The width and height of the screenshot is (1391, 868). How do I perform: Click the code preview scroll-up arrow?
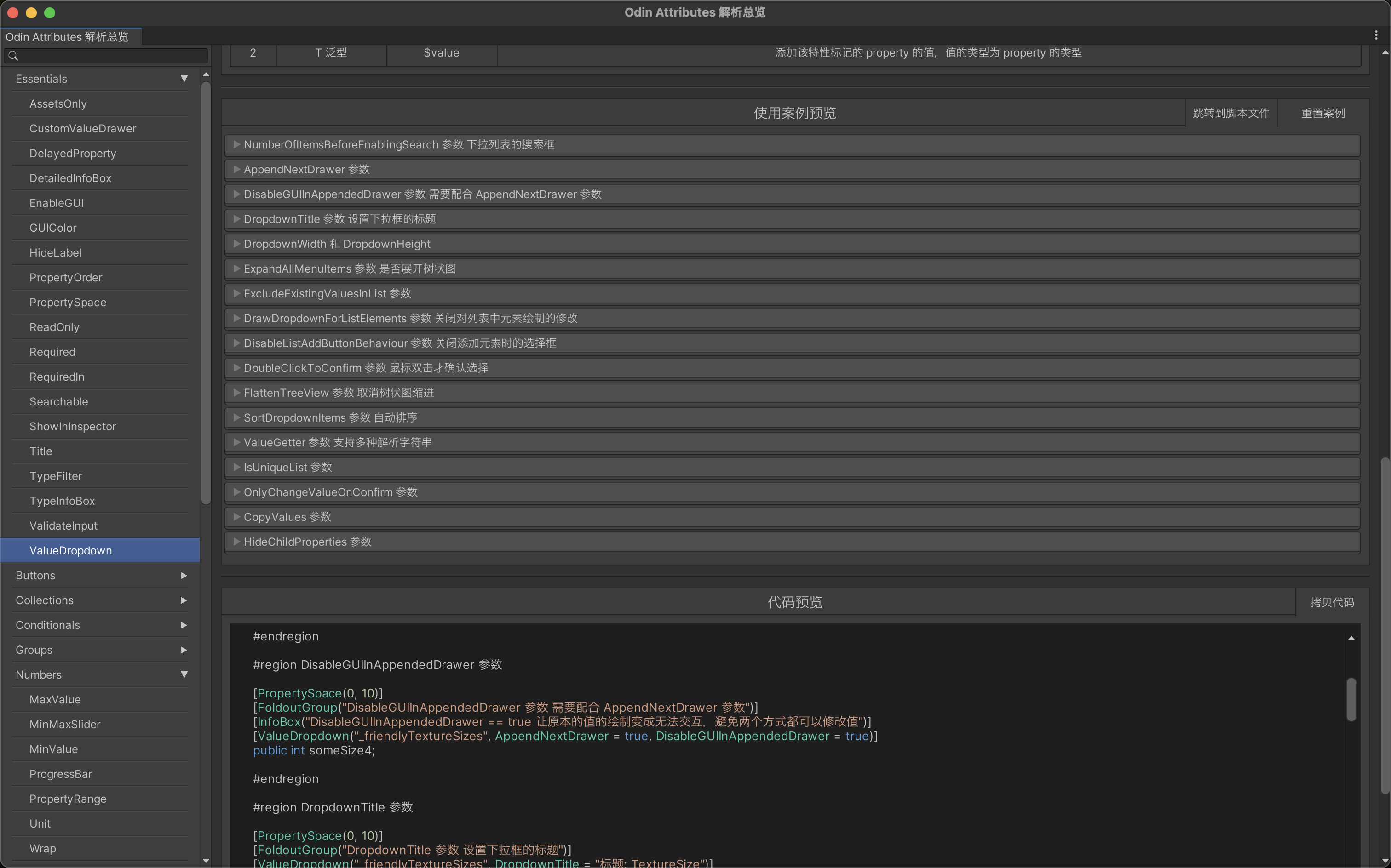1351,638
